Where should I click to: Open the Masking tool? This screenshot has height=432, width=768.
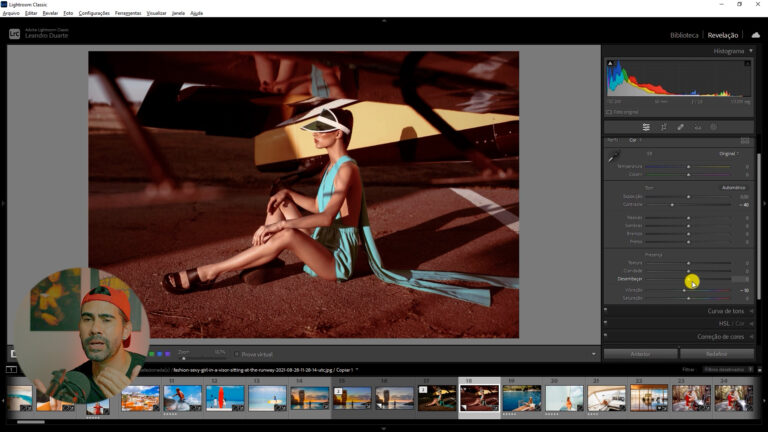click(x=713, y=127)
